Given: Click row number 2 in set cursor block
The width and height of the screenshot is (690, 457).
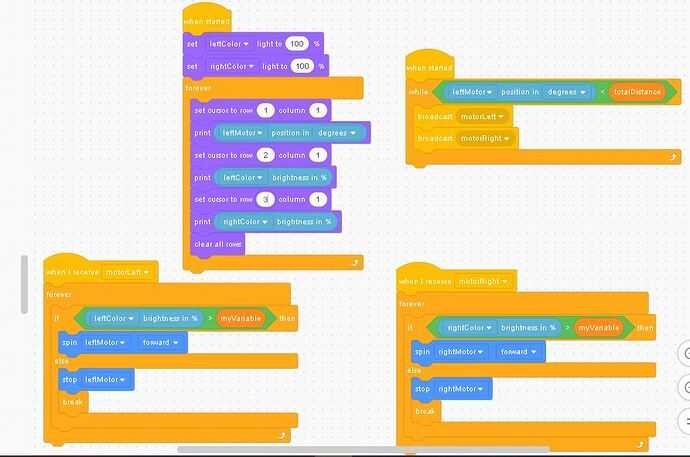Looking at the screenshot, I should pyautogui.click(x=265, y=155).
